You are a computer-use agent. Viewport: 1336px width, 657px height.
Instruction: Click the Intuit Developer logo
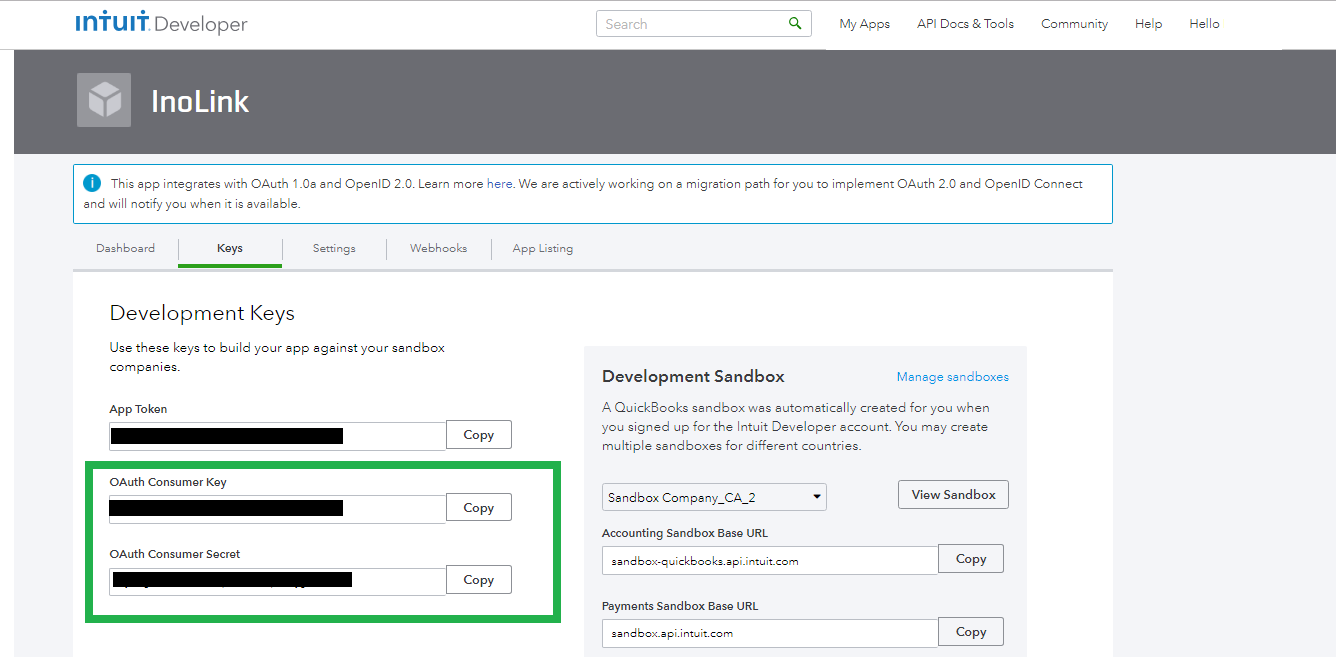(161, 22)
